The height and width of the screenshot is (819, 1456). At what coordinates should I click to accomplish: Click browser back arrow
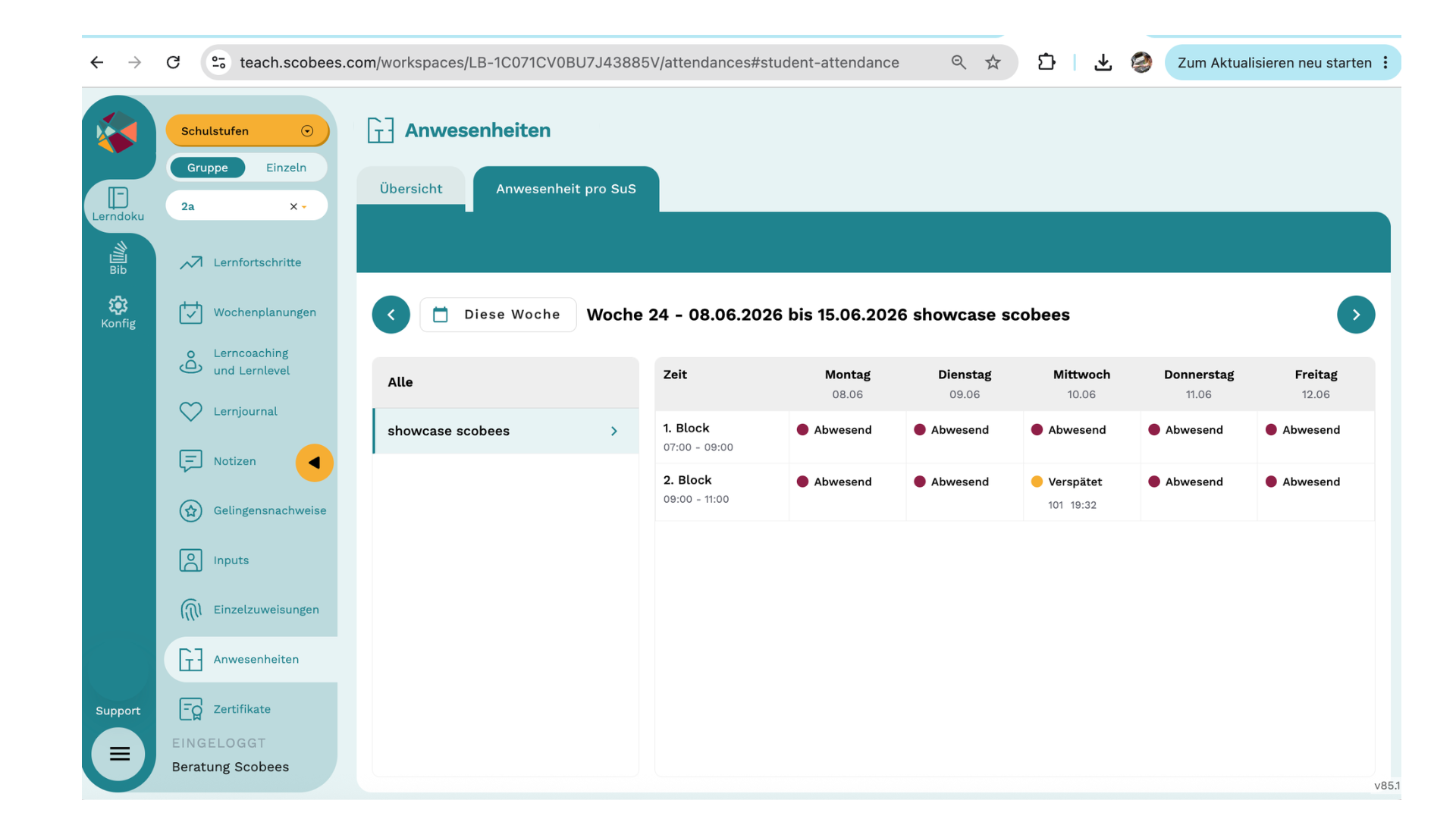[97, 62]
